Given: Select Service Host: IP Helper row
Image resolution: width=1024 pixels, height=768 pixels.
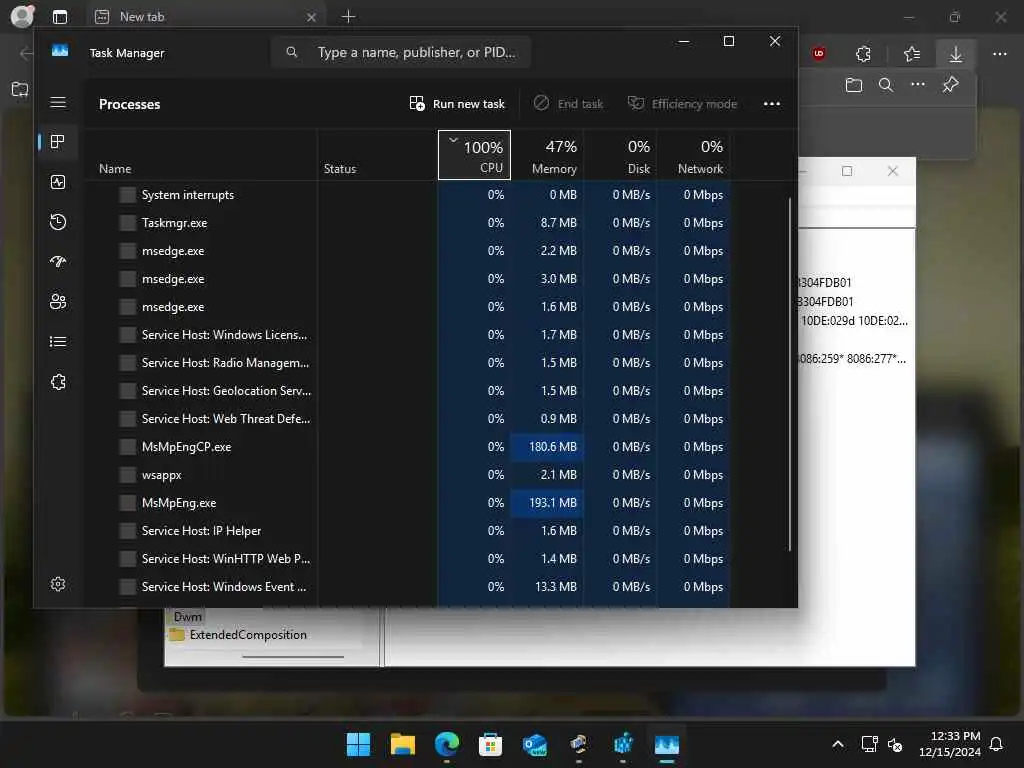Looking at the screenshot, I should [408, 531].
